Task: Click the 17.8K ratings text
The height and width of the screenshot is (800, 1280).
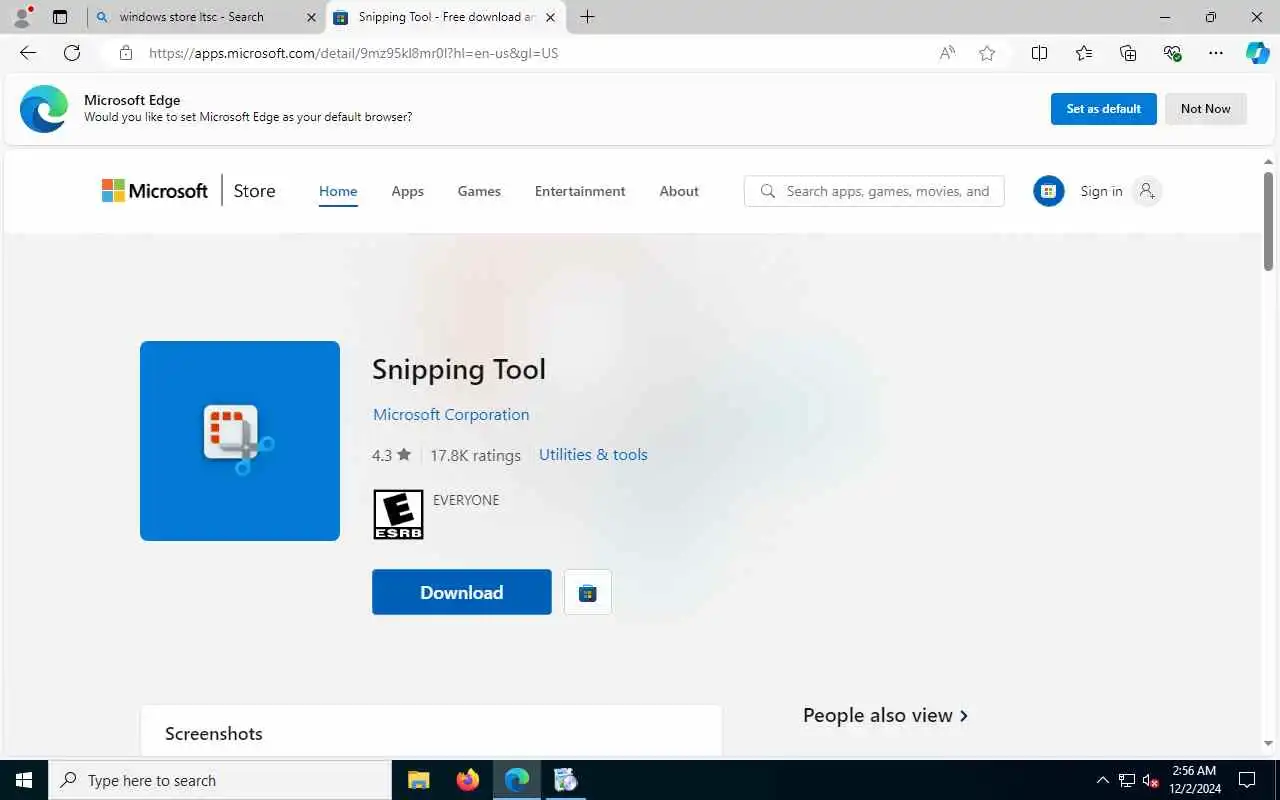Action: (475, 455)
